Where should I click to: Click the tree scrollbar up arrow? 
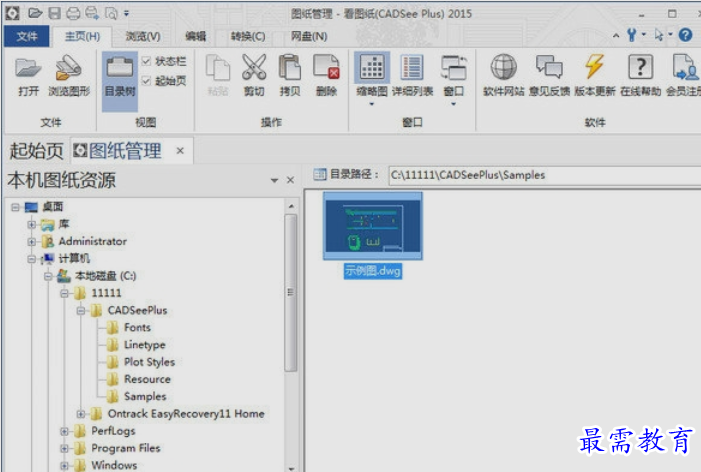tap(291, 206)
